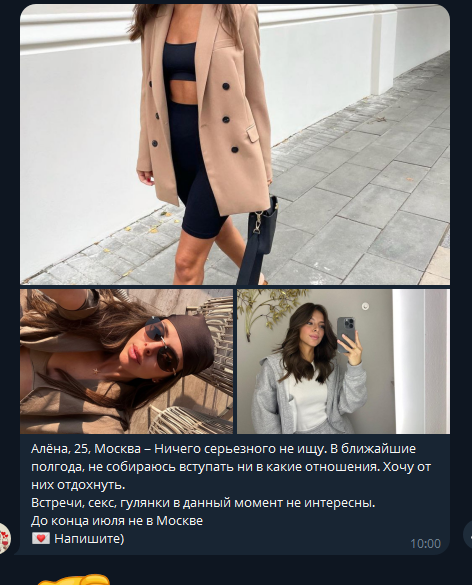This screenshot has width=472, height=585.
Task: Click the phone held in the mirror selfie
Action: point(346,334)
